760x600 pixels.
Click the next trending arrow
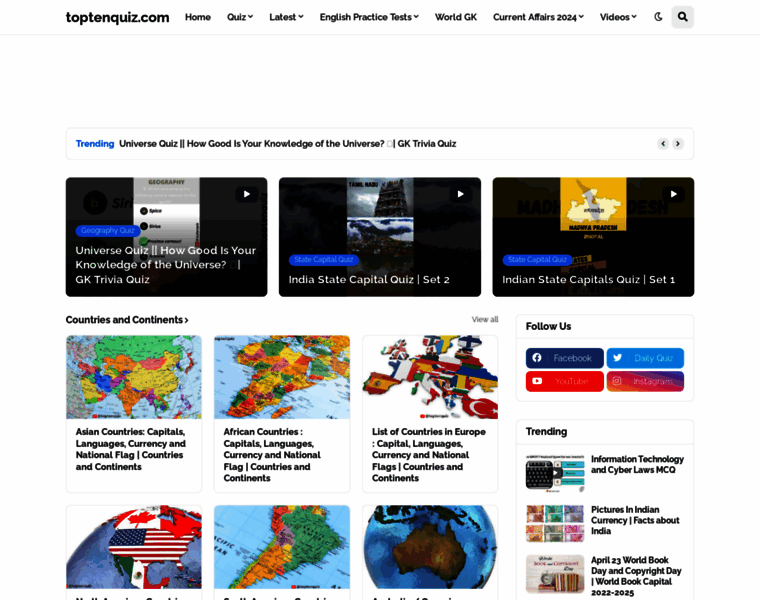click(x=677, y=144)
